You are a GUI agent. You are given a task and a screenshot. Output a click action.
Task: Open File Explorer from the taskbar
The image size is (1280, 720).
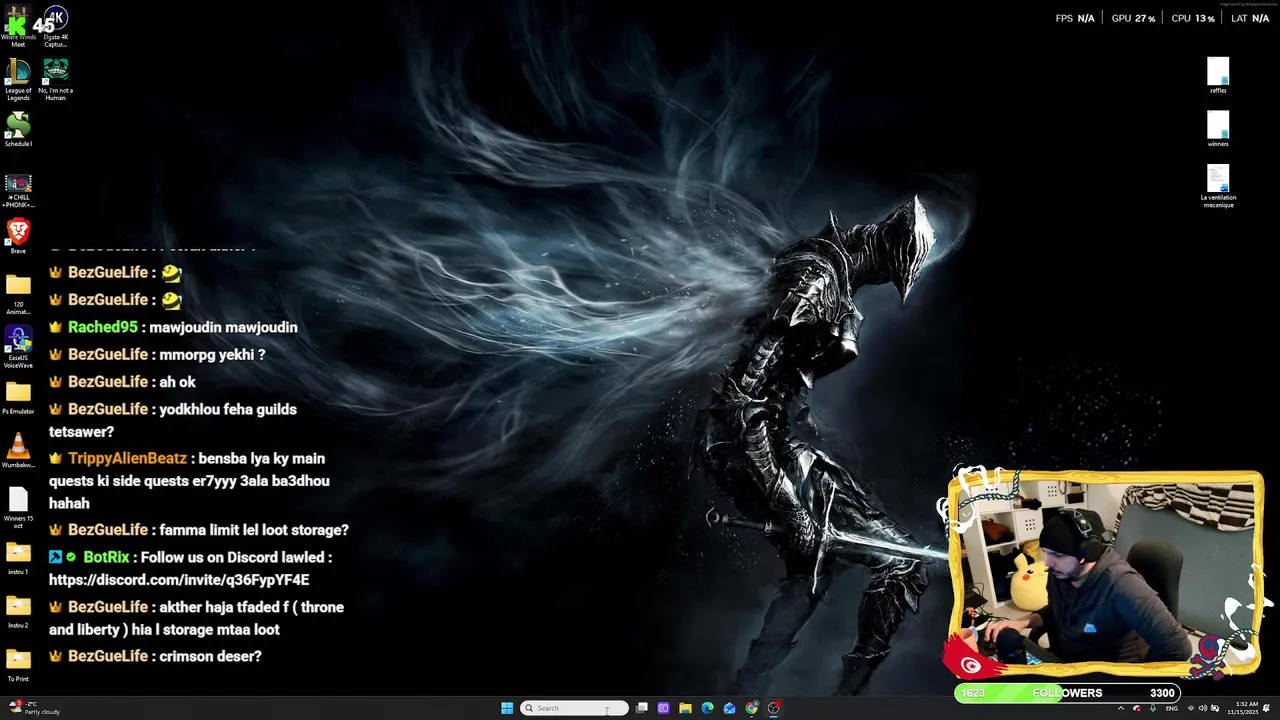685,708
